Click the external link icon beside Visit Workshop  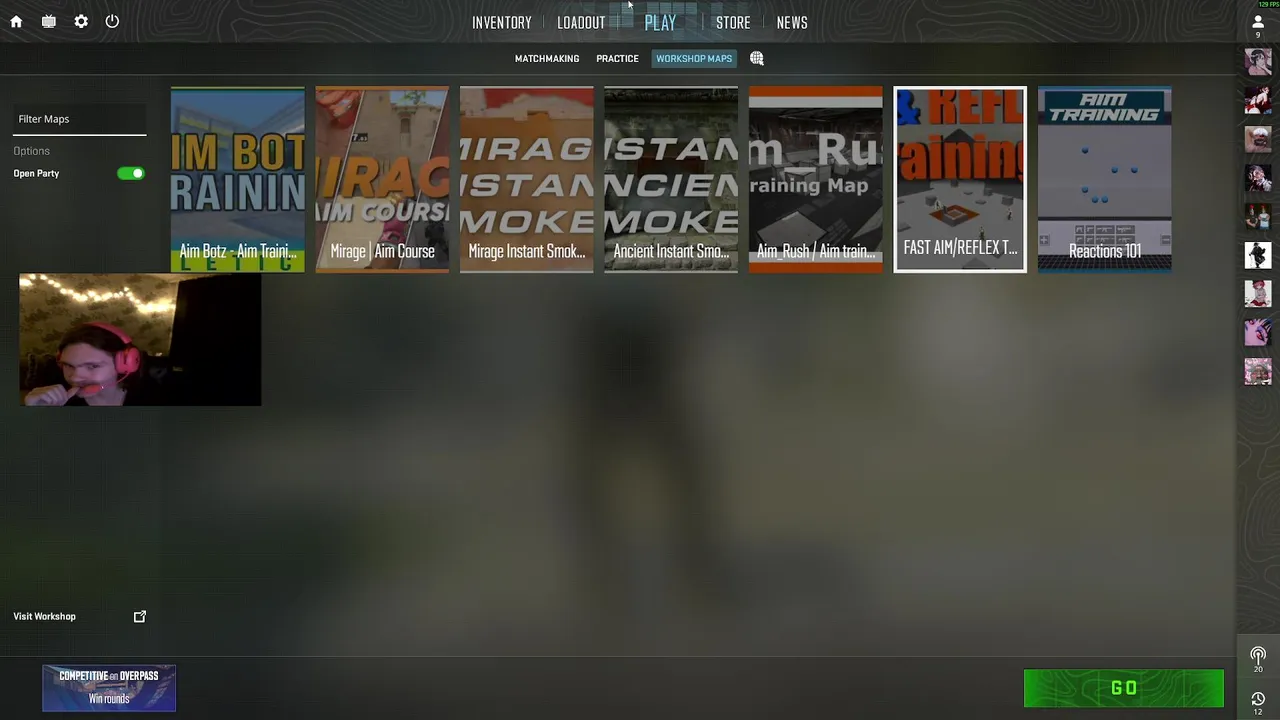click(x=140, y=616)
